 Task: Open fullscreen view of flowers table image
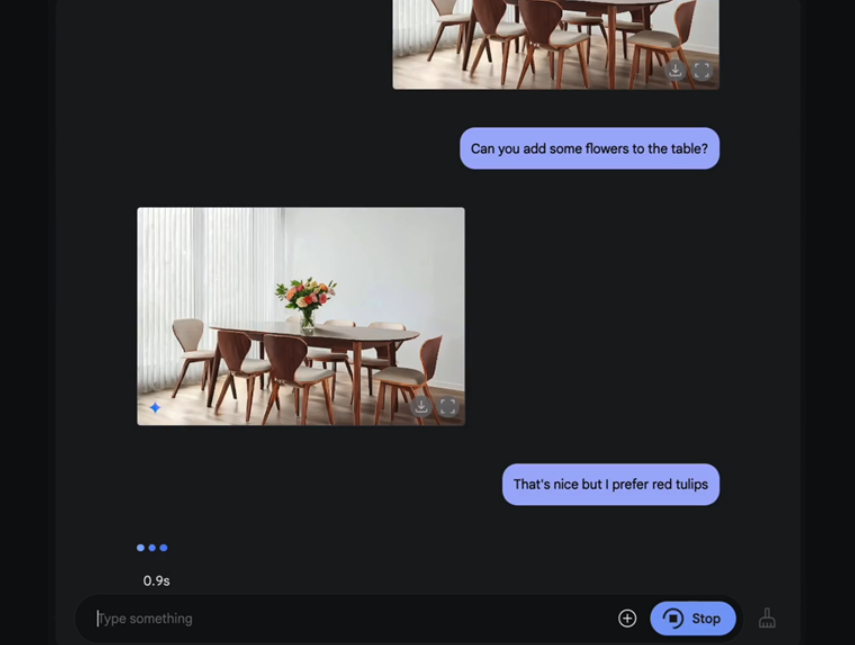coord(448,406)
